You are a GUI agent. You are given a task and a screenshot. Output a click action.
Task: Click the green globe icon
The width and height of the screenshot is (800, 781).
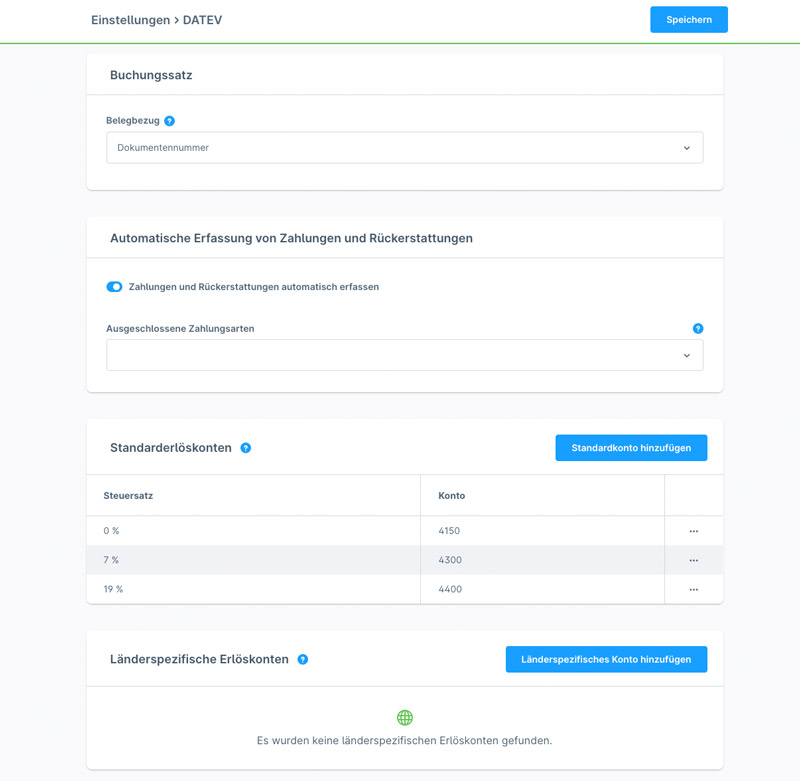click(405, 717)
